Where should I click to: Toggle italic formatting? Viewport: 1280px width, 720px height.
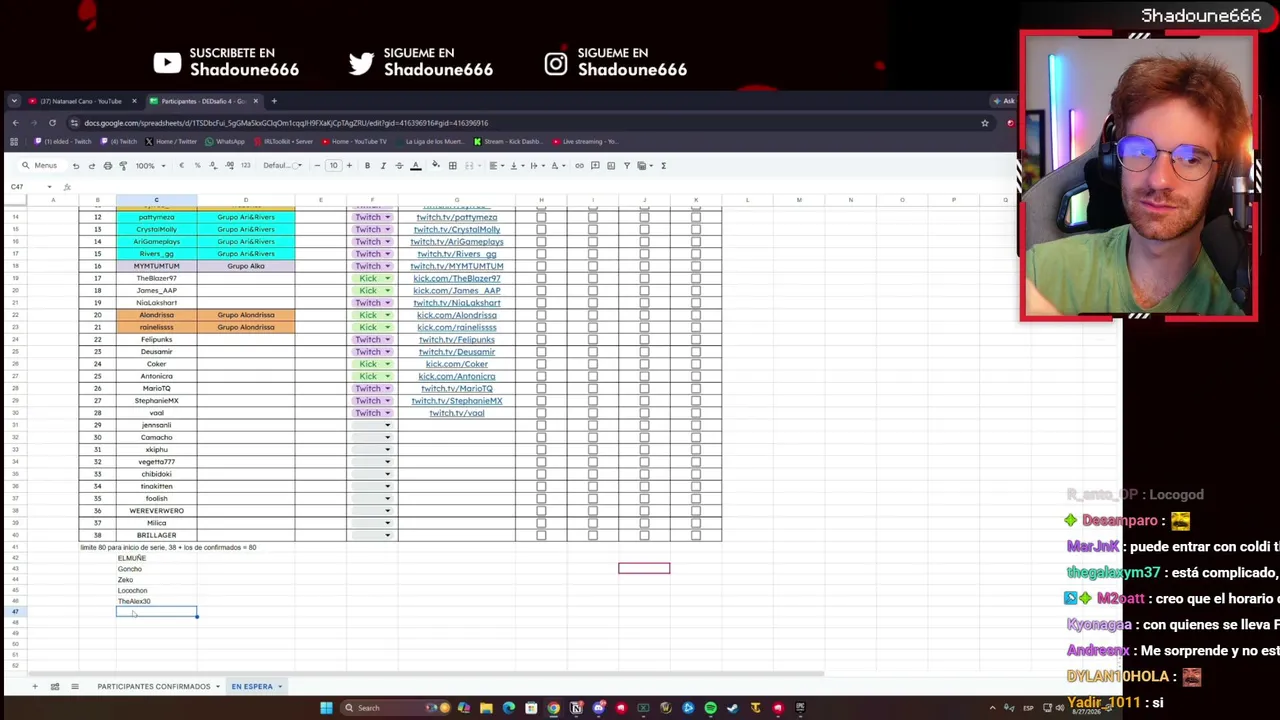383,166
